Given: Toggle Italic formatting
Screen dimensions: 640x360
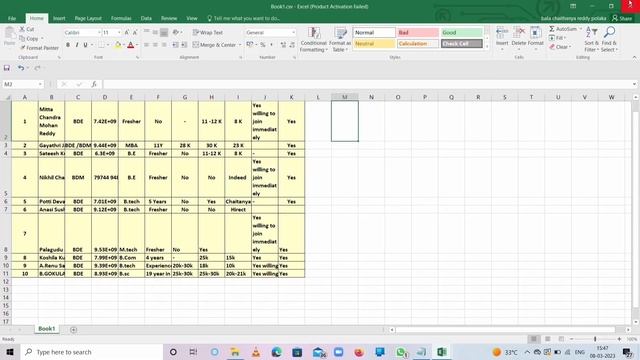Looking at the screenshot, I should click(77, 45).
